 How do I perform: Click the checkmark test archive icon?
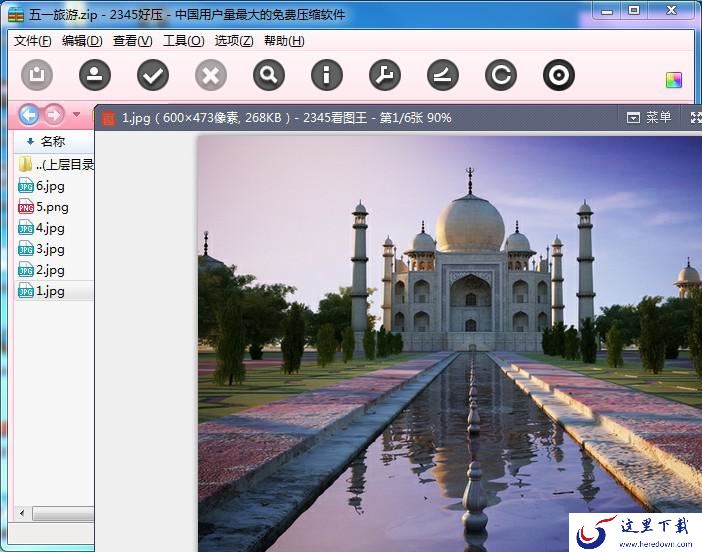153,75
